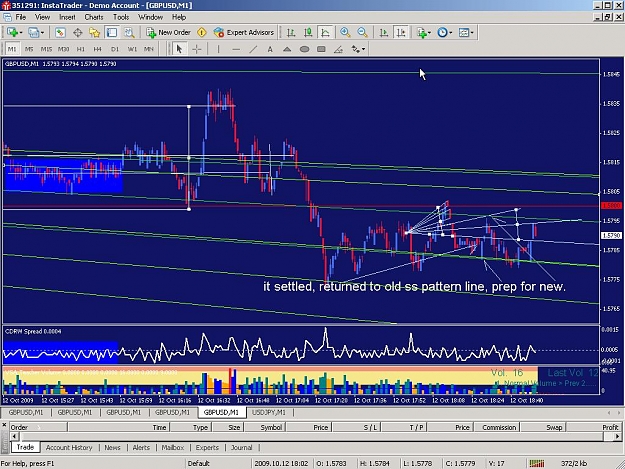Open the Data Window crosshair-circle icon

coord(77,33)
